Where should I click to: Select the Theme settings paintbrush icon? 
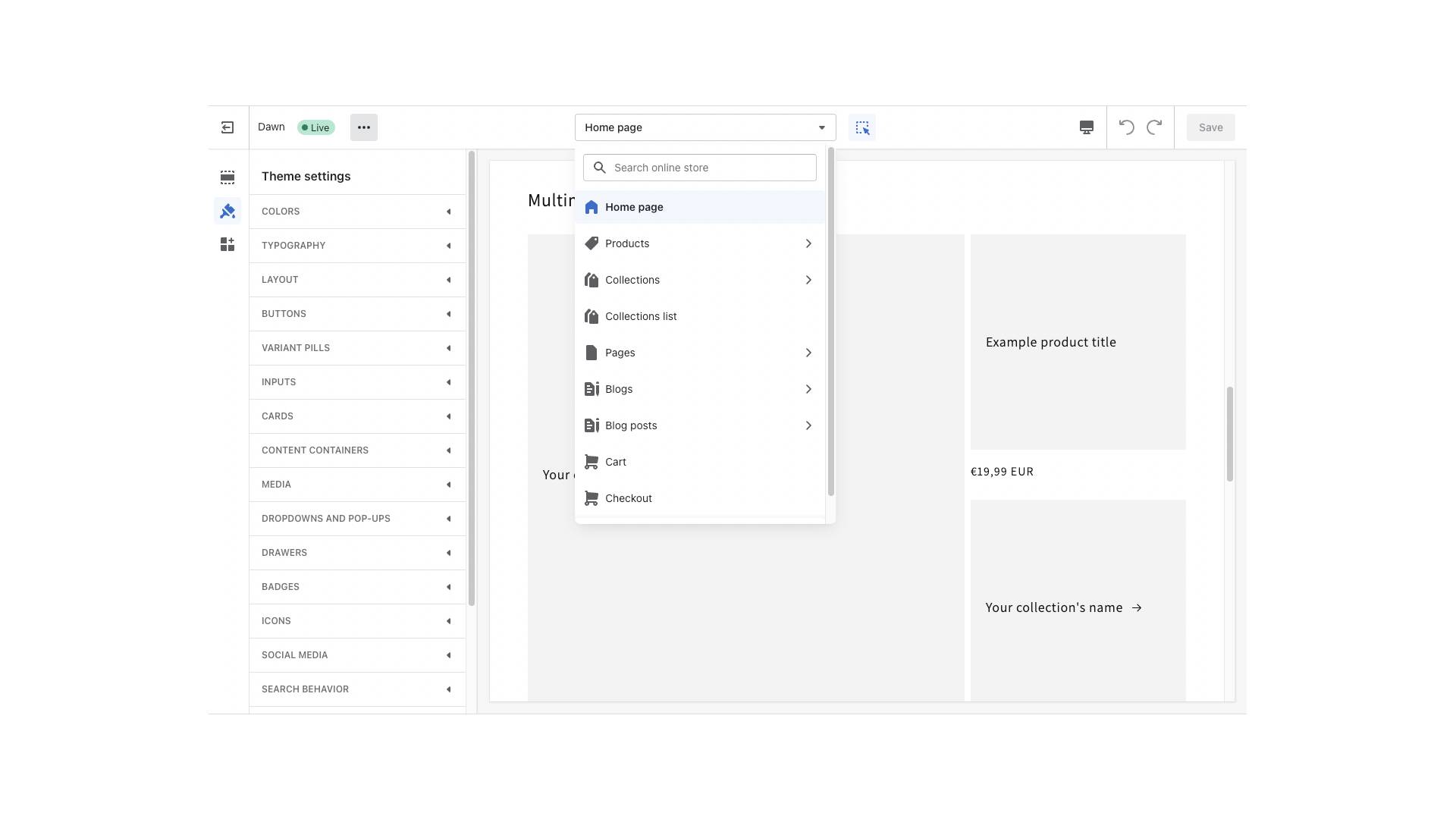click(227, 211)
